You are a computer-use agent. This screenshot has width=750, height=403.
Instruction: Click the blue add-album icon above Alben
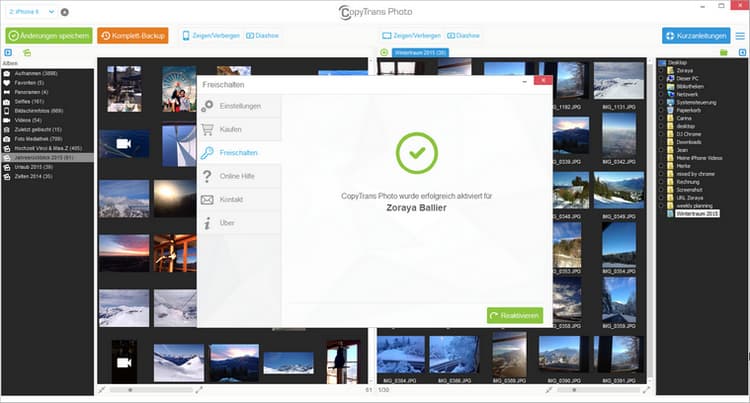pos(8,53)
